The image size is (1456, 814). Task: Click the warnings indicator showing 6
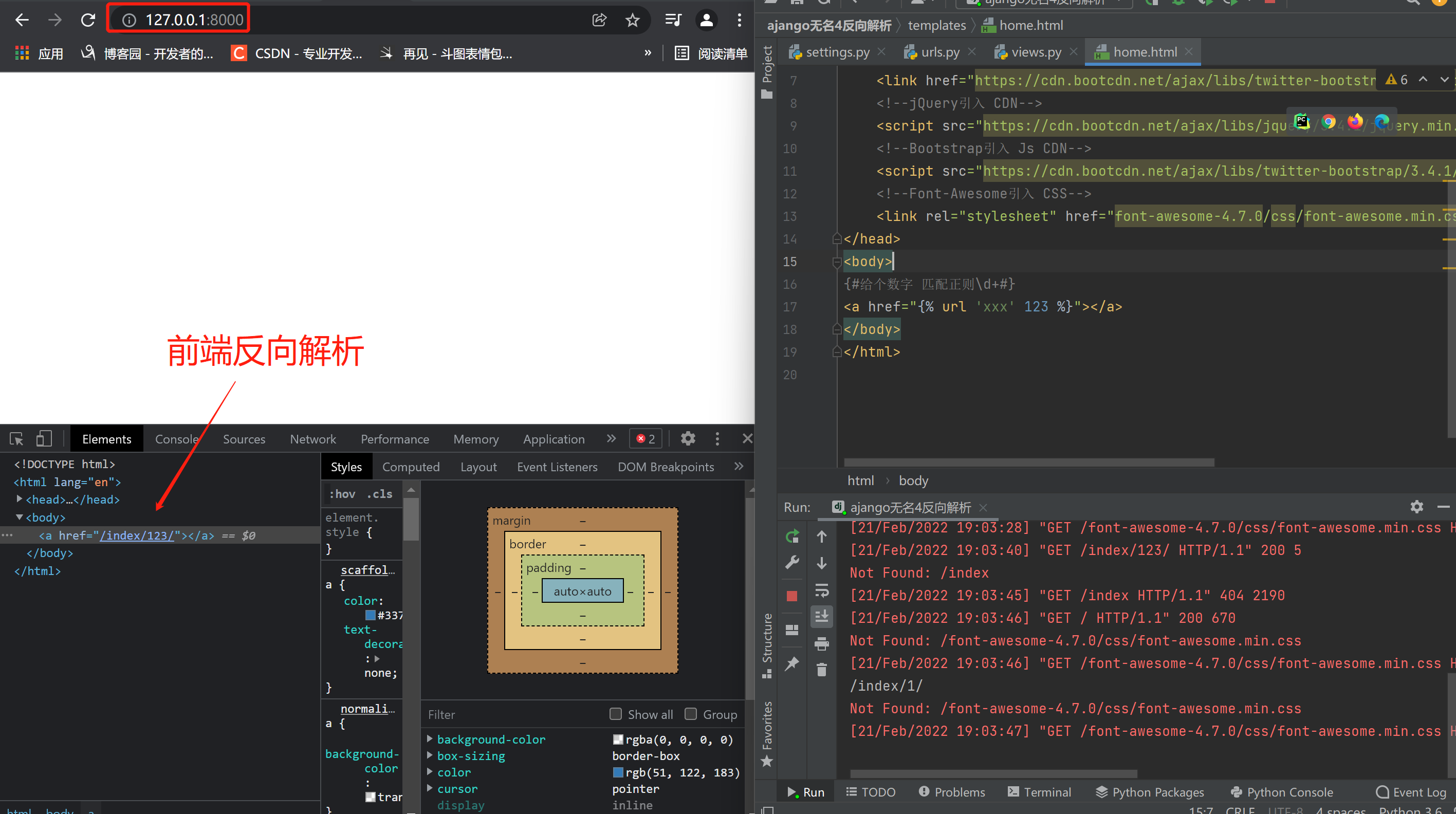tap(1397, 80)
